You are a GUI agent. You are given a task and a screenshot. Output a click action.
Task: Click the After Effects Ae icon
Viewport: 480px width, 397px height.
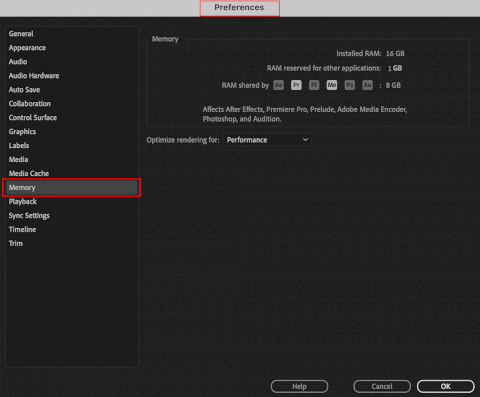278,85
